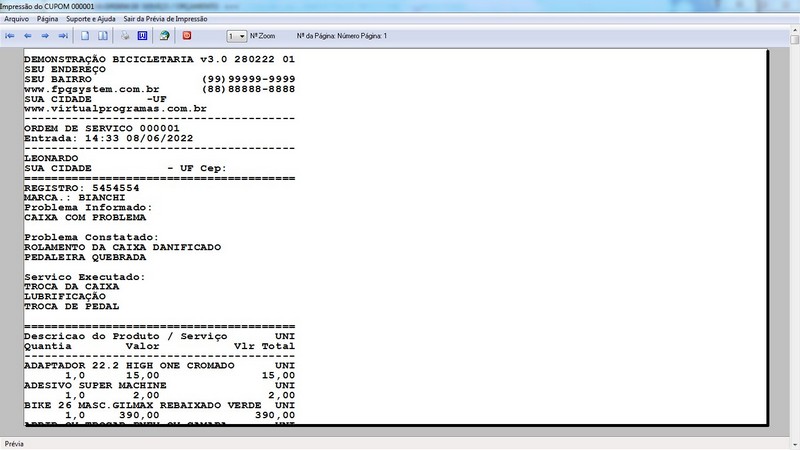The image size is (800, 450).
Task: Click ADESIVO SUPER MACHINE item
Action: point(95,386)
